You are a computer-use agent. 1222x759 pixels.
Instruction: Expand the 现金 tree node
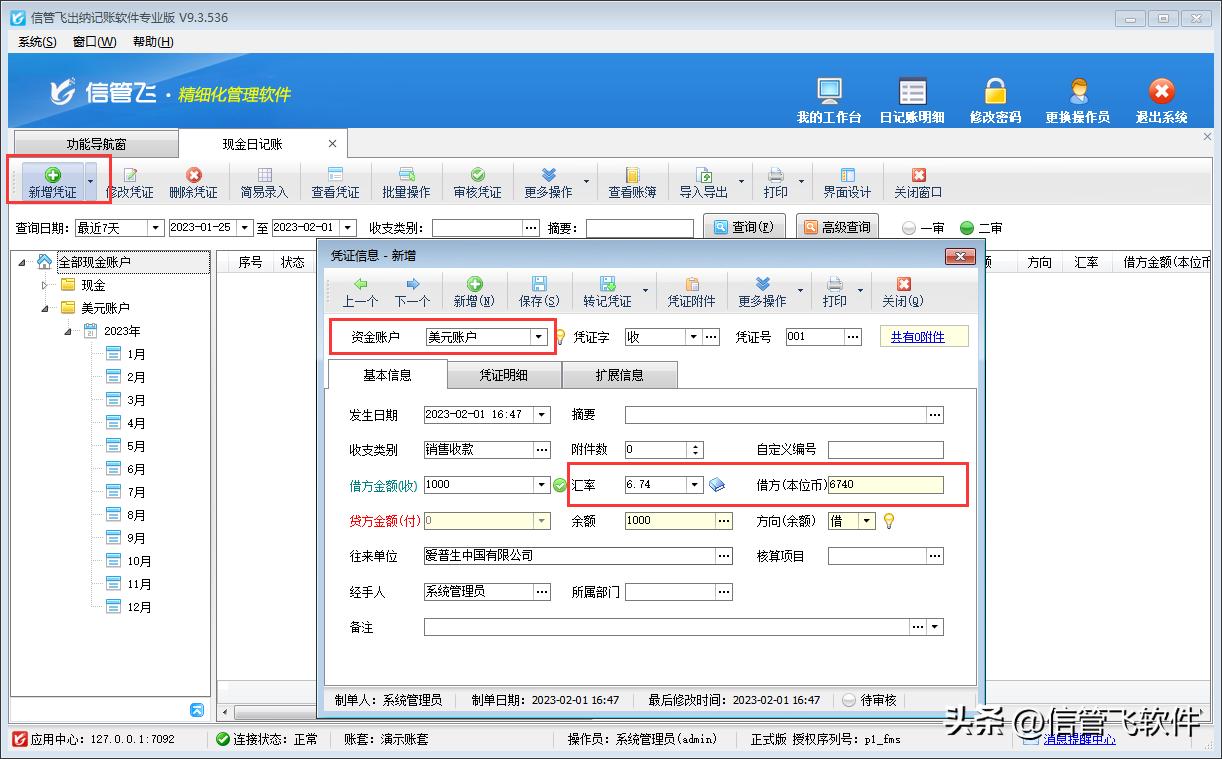[x=44, y=284]
